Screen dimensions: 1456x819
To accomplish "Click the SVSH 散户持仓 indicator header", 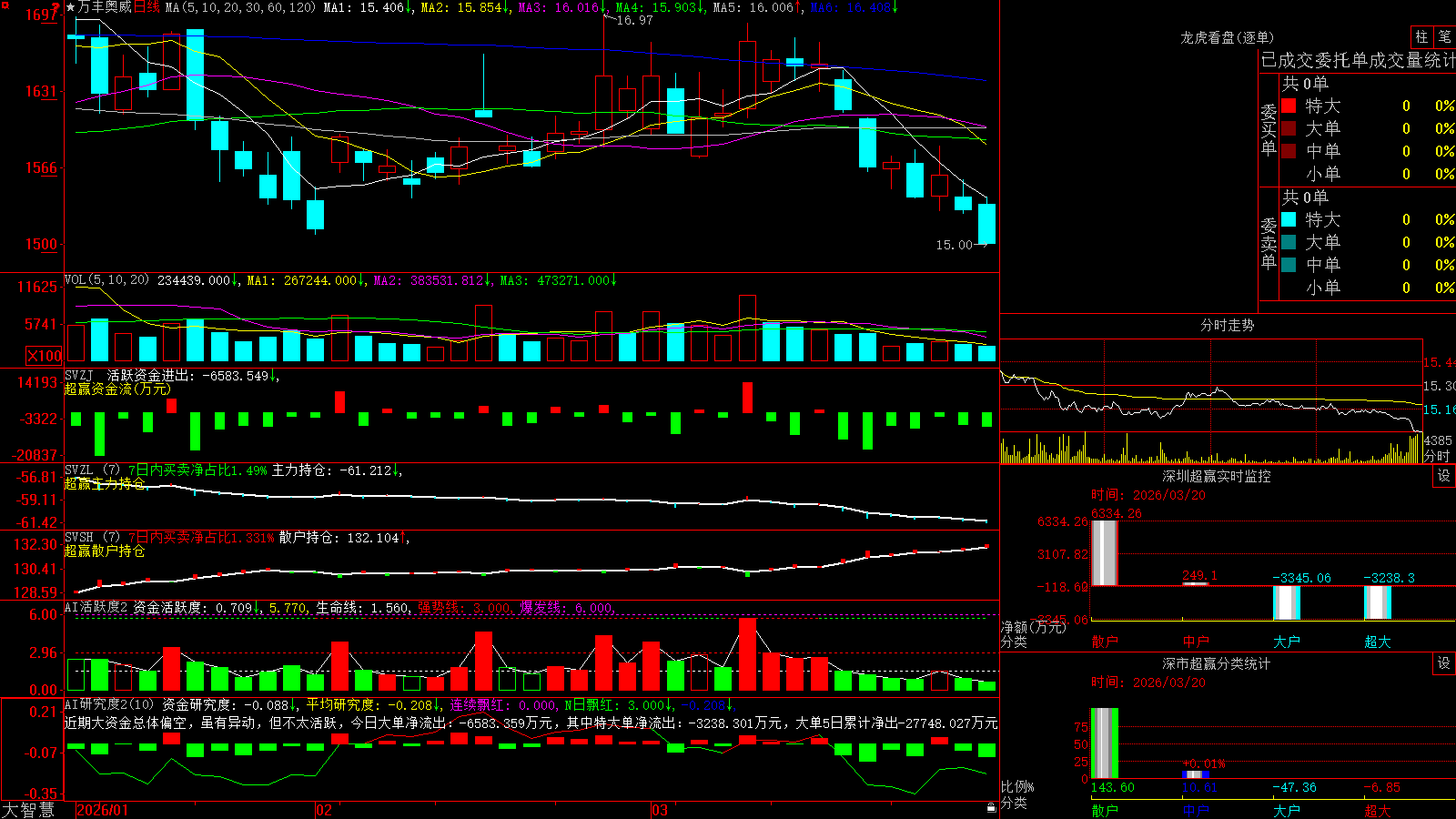I will 236,538.
